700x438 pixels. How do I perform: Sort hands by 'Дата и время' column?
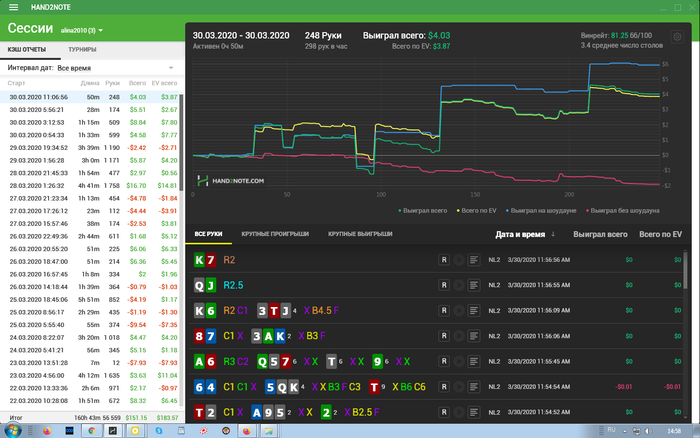point(525,234)
